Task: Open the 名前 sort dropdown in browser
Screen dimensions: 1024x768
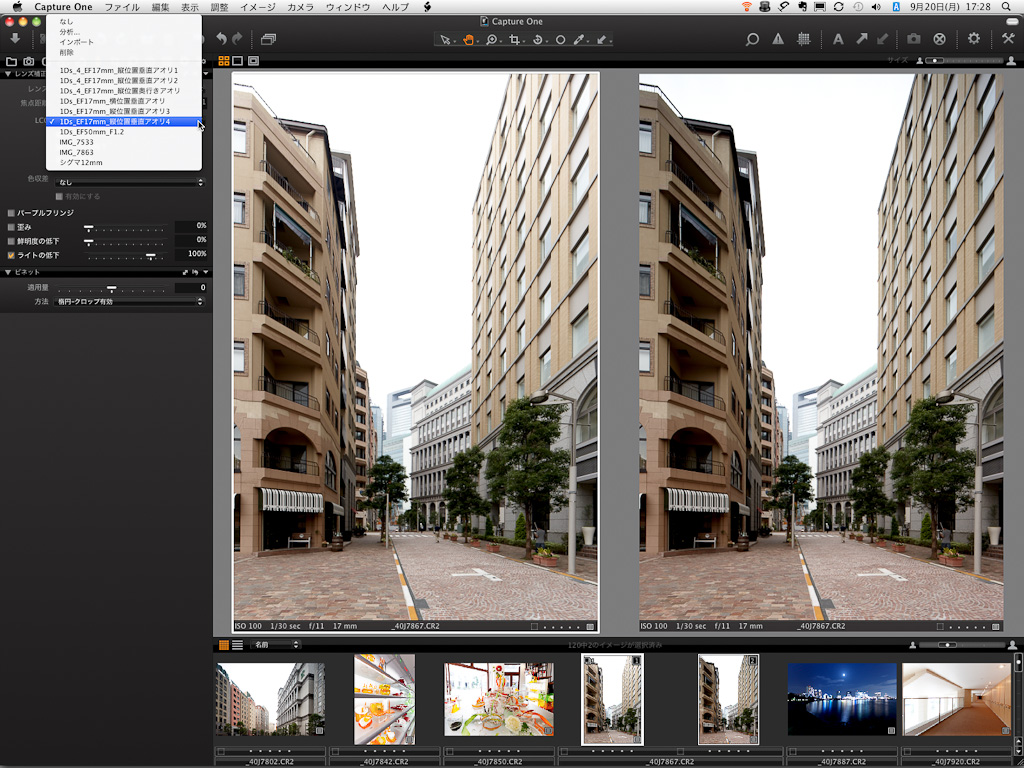Action: (276, 645)
